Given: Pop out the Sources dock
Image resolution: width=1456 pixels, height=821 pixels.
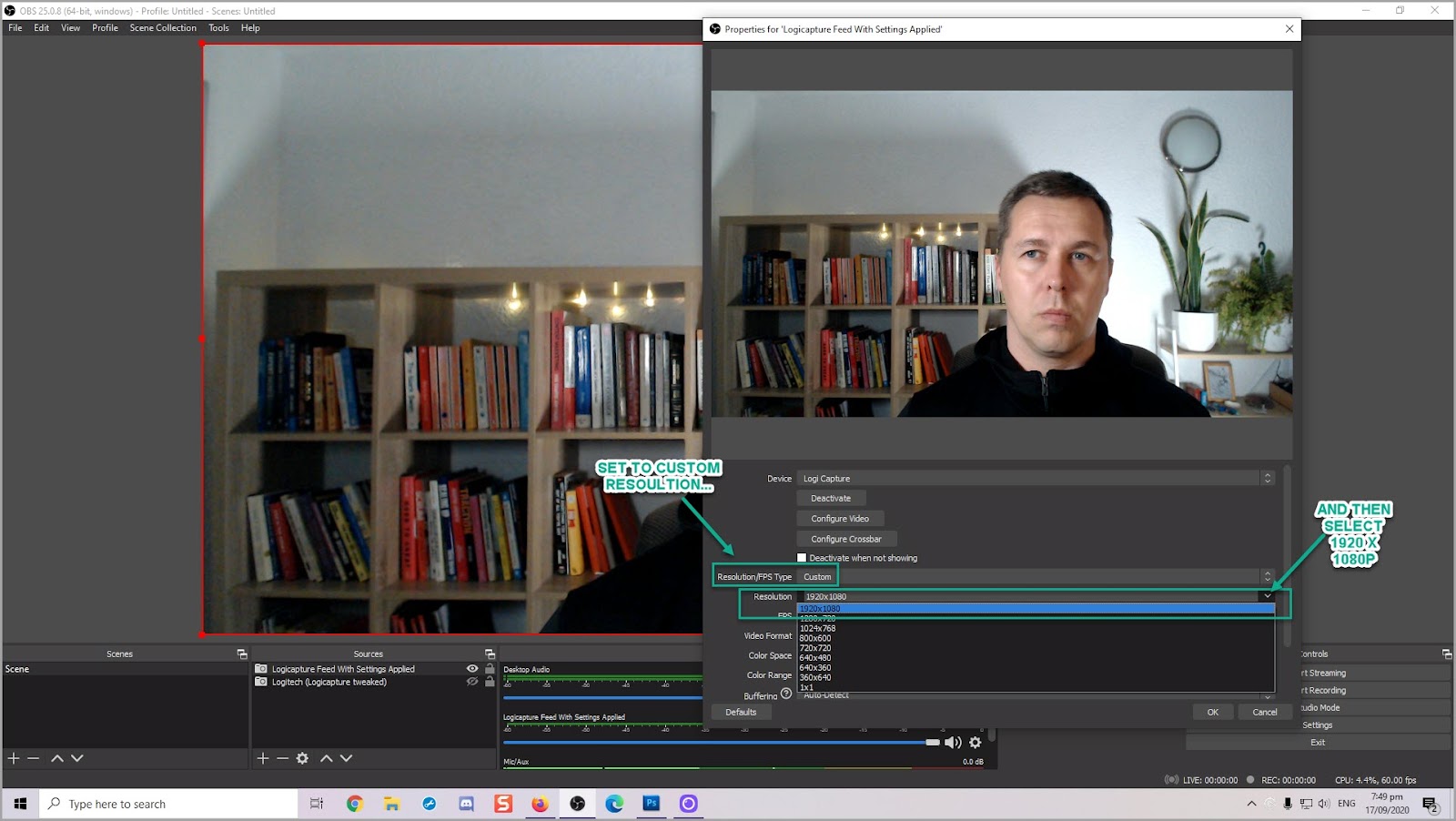Looking at the screenshot, I should pos(490,654).
